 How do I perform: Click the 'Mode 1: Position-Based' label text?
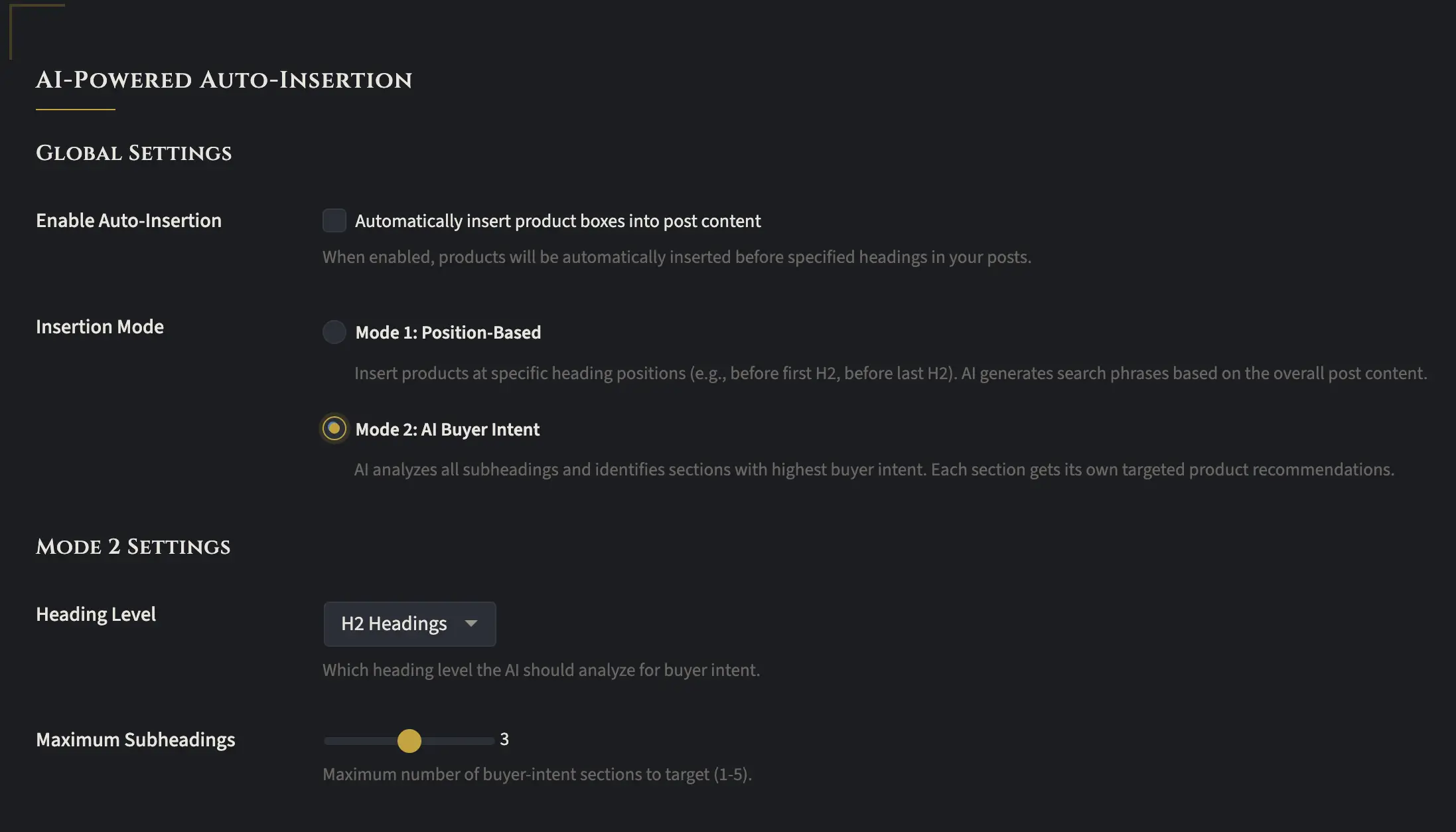pyautogui.click(x=448, y=333)
